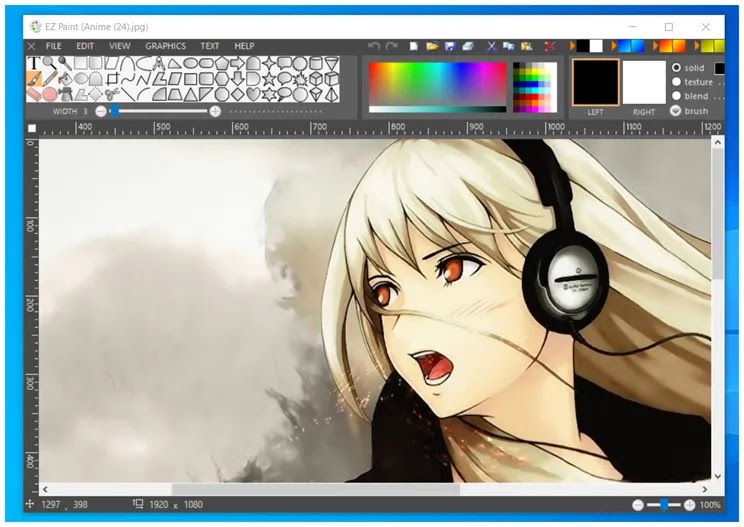Open the HELP menu
Image resolution: width=744 pixels, height=527 pixels.
(244, 46)
